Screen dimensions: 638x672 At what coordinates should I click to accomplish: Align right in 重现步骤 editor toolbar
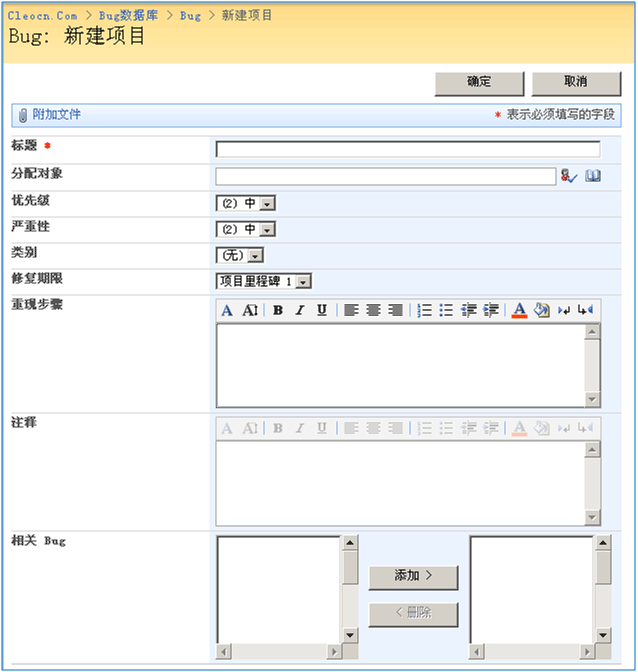[395, 310]
